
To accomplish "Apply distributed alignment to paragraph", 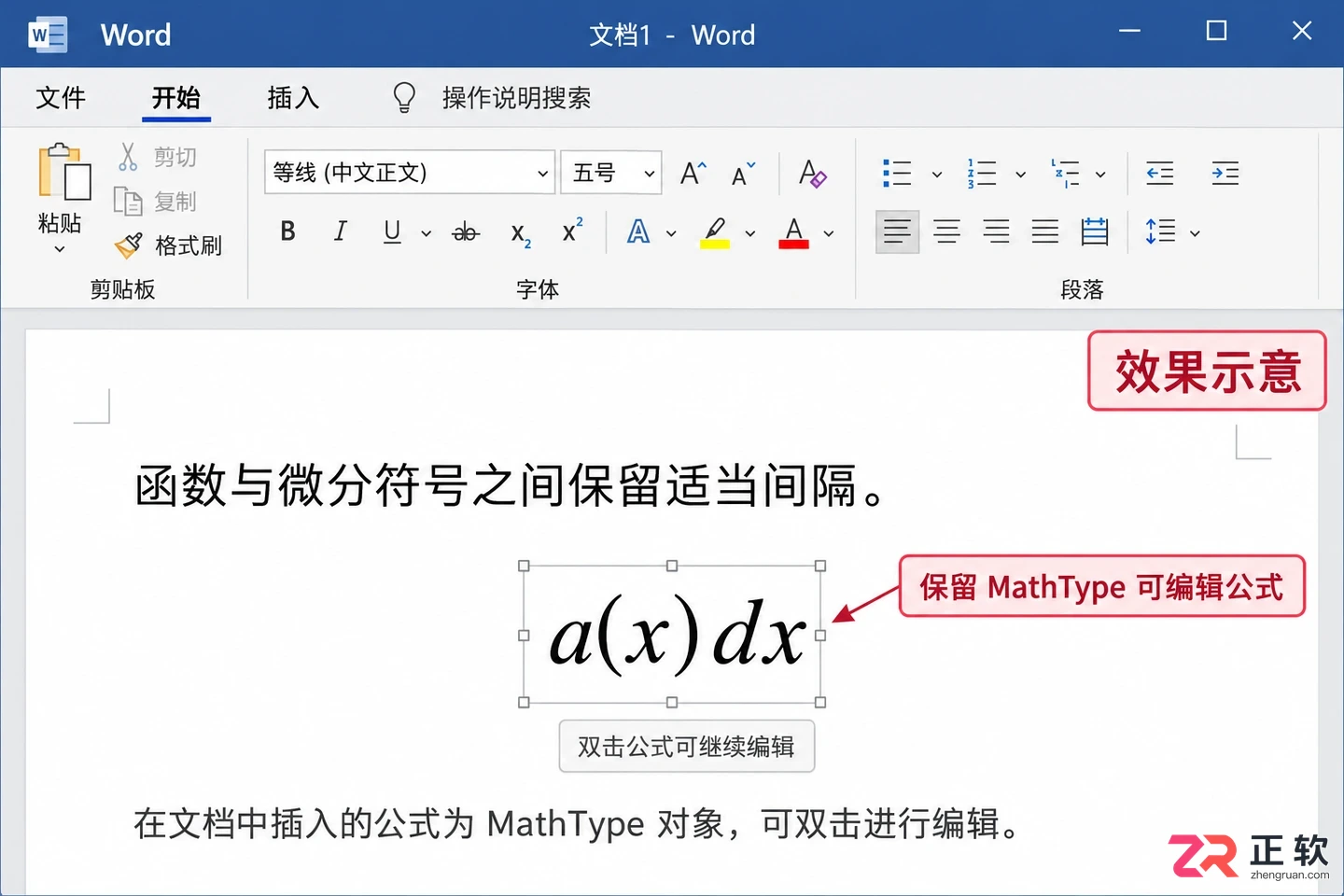I will 1095,231.
